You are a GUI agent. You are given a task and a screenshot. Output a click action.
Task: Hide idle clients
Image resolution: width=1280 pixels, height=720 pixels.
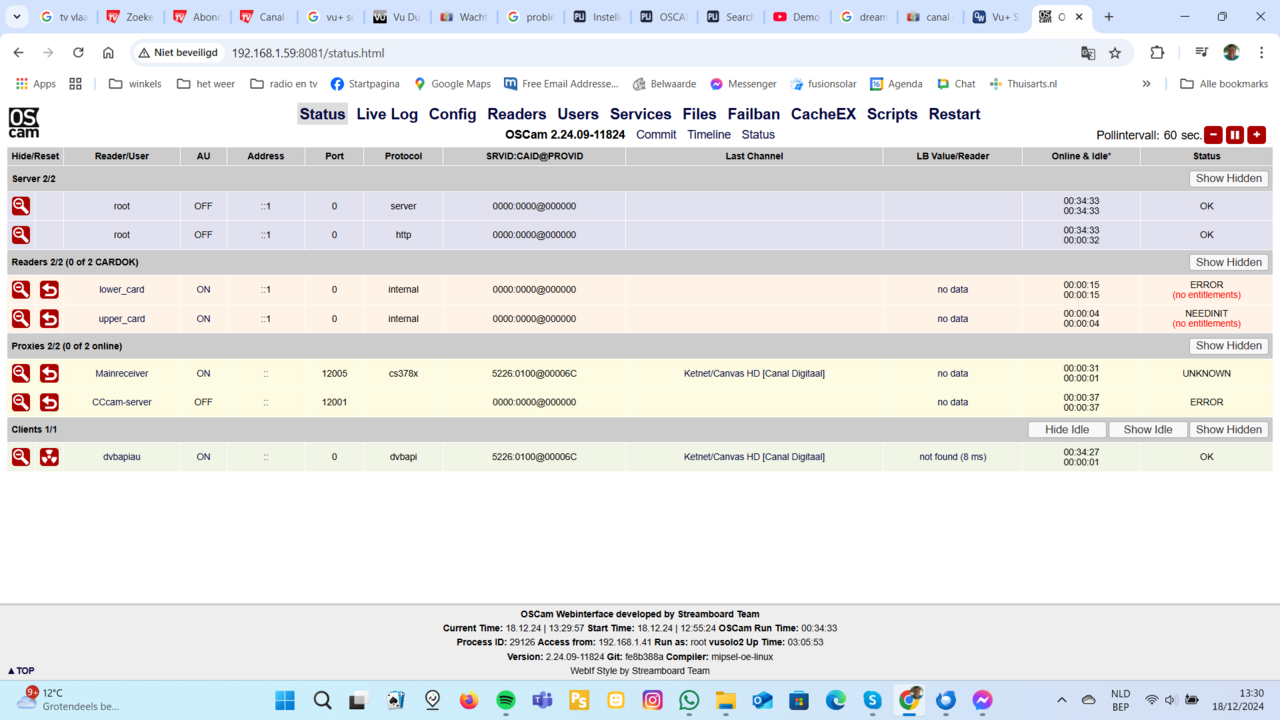[x=1067, y=430]
